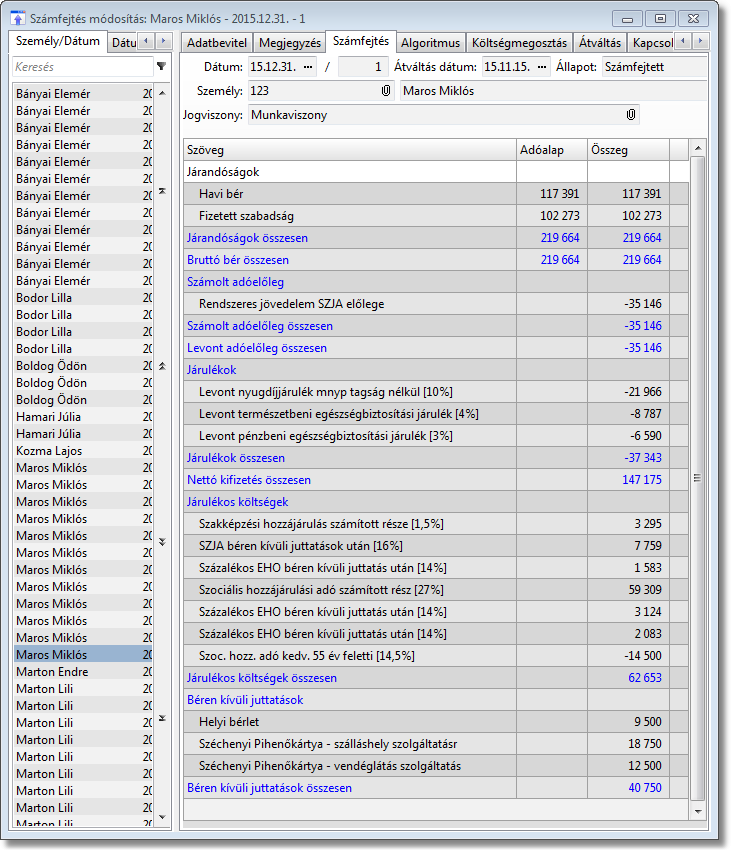Switch to the Algoritmus tab
Image resolution: width=731 pixels, height=852 pixels.
[429, 43]
